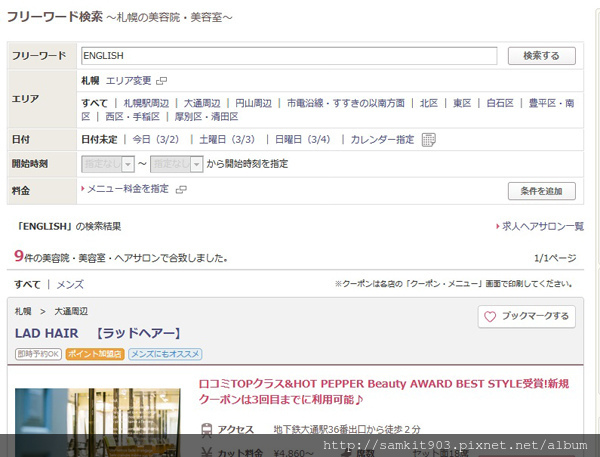Select 市電沿線・すすきの以南方面 area

pyautogui.click(x=346, y=103)
